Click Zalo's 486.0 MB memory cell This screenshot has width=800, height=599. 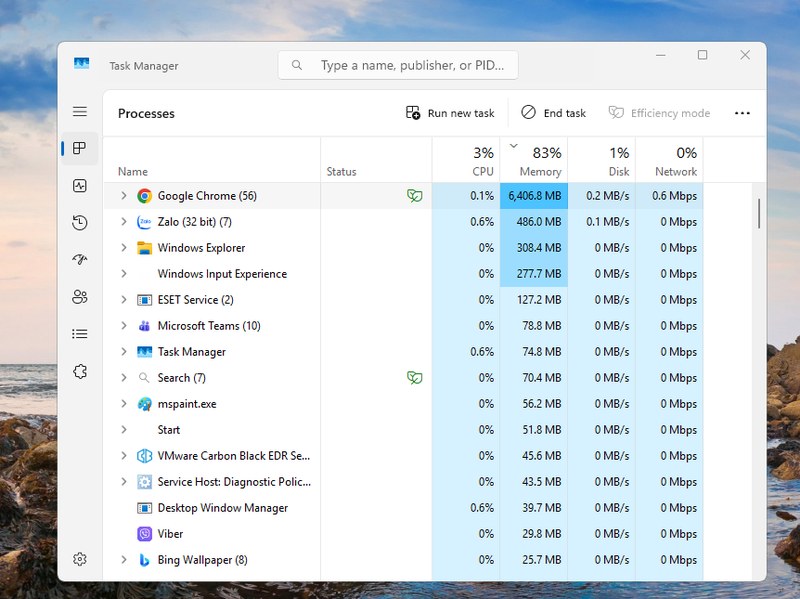(534, 222)
